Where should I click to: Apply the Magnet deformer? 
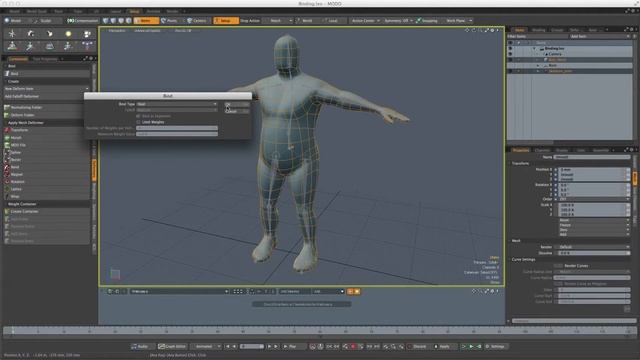tap(47, 174)
